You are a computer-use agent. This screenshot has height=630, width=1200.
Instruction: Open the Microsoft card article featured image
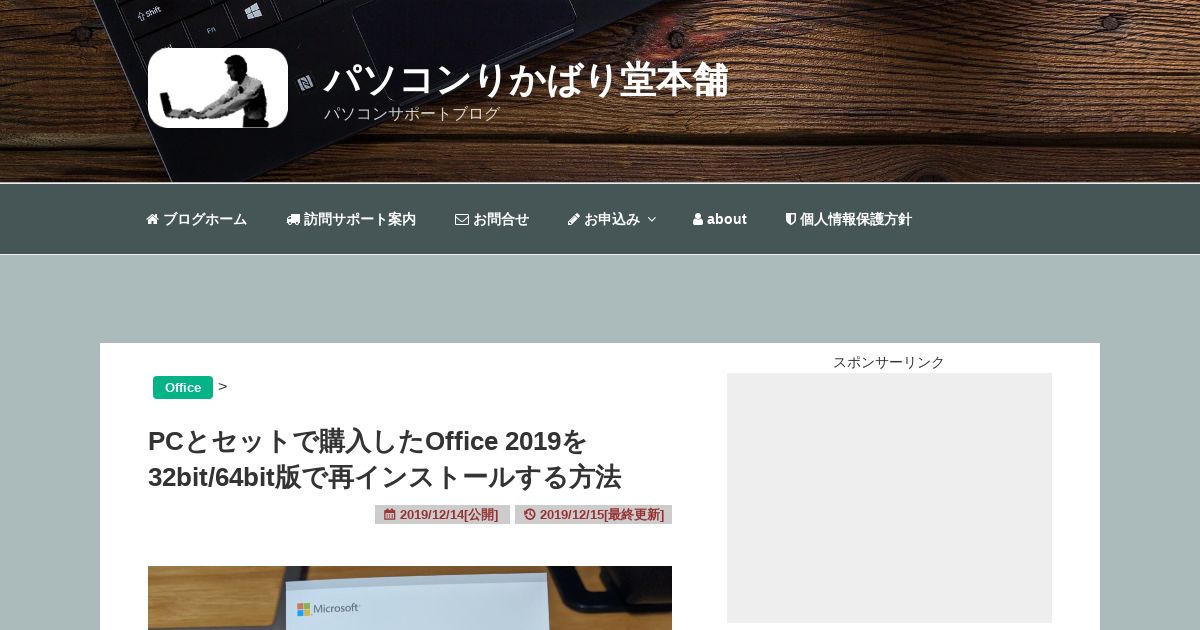coord(410,598)
